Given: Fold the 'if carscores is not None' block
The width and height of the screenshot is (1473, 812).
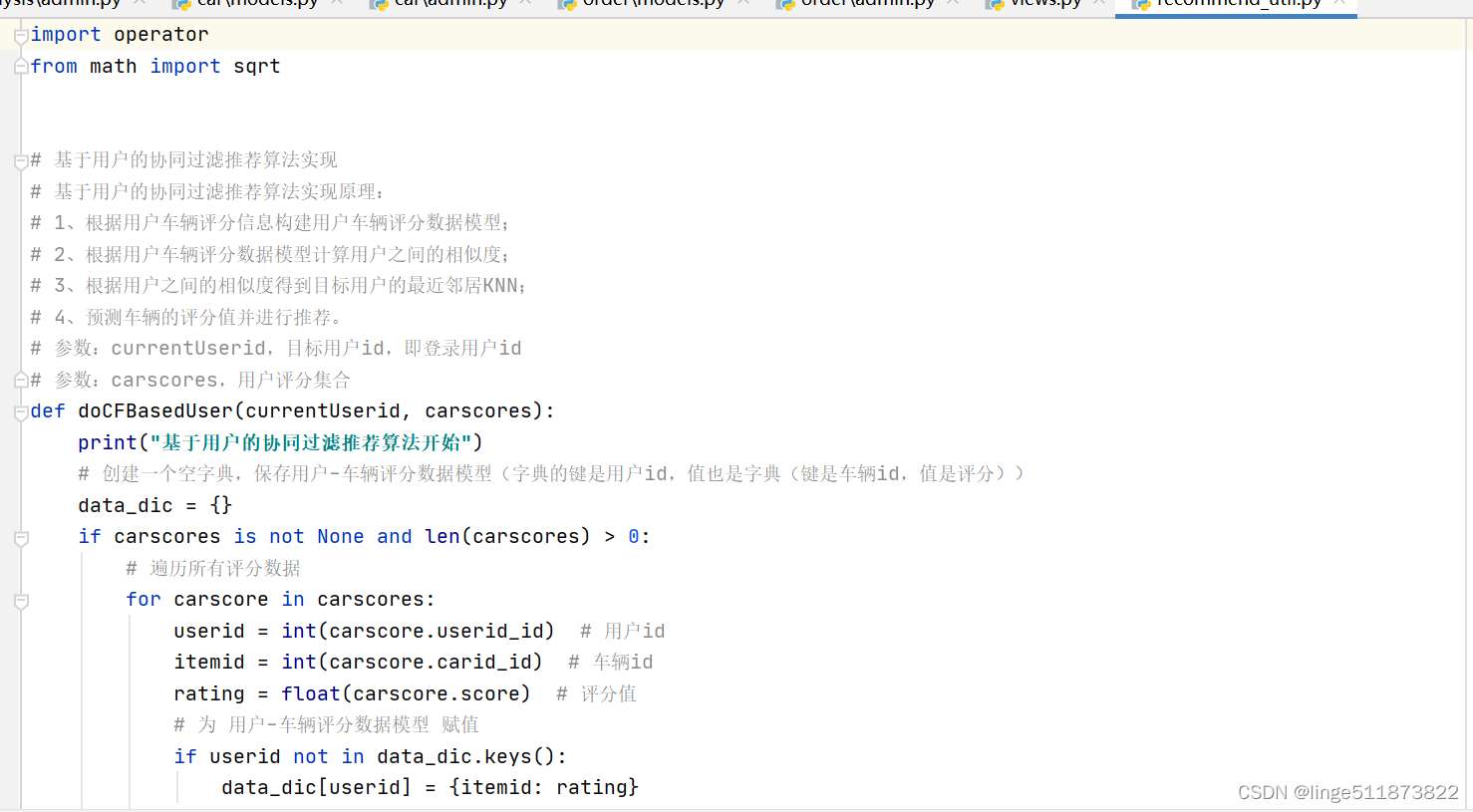Looking at the screenshot, I should tap(21, 538).
